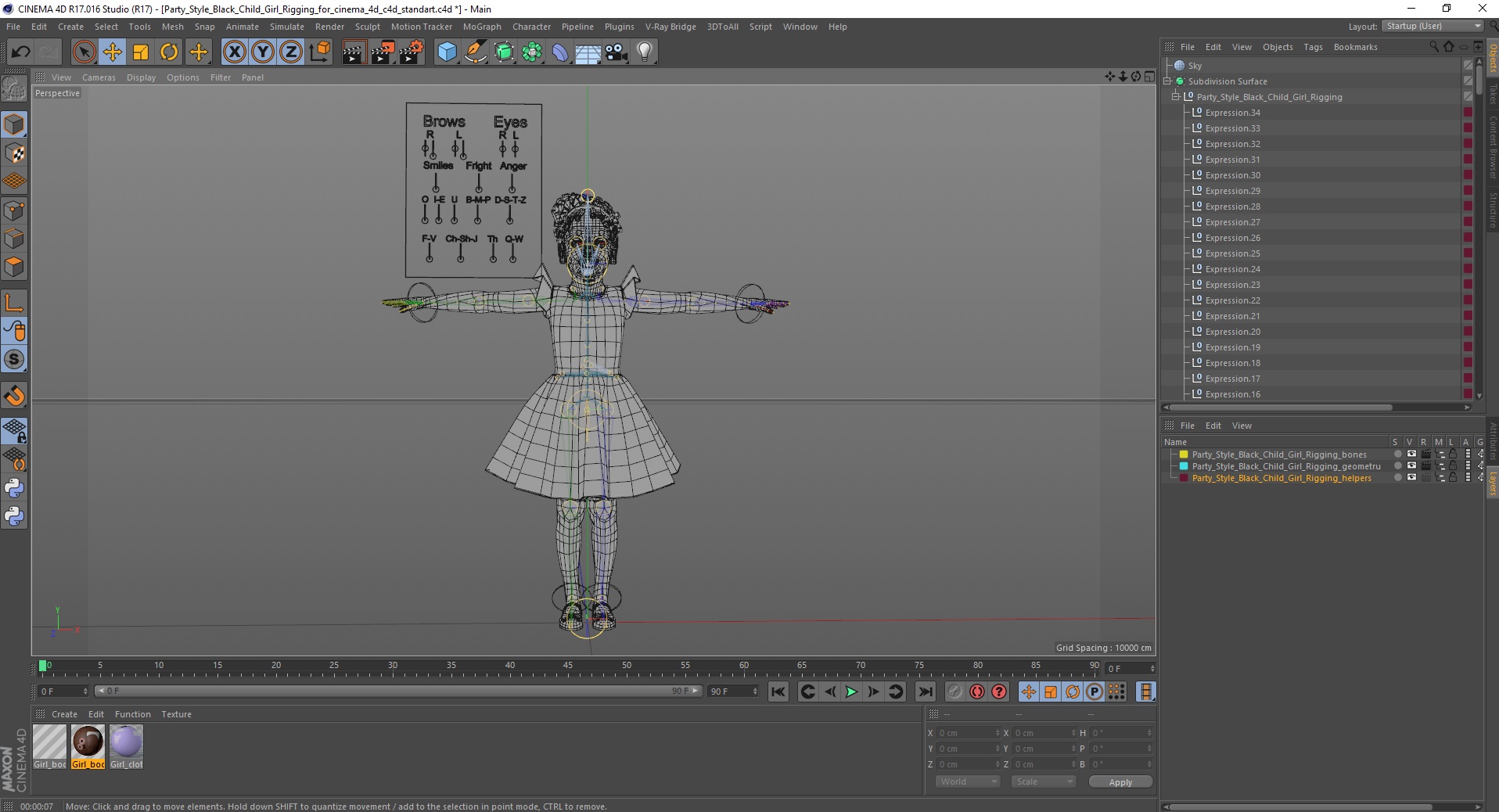
Task: Open the viewport Cameras menu
Action: (99, 77)
